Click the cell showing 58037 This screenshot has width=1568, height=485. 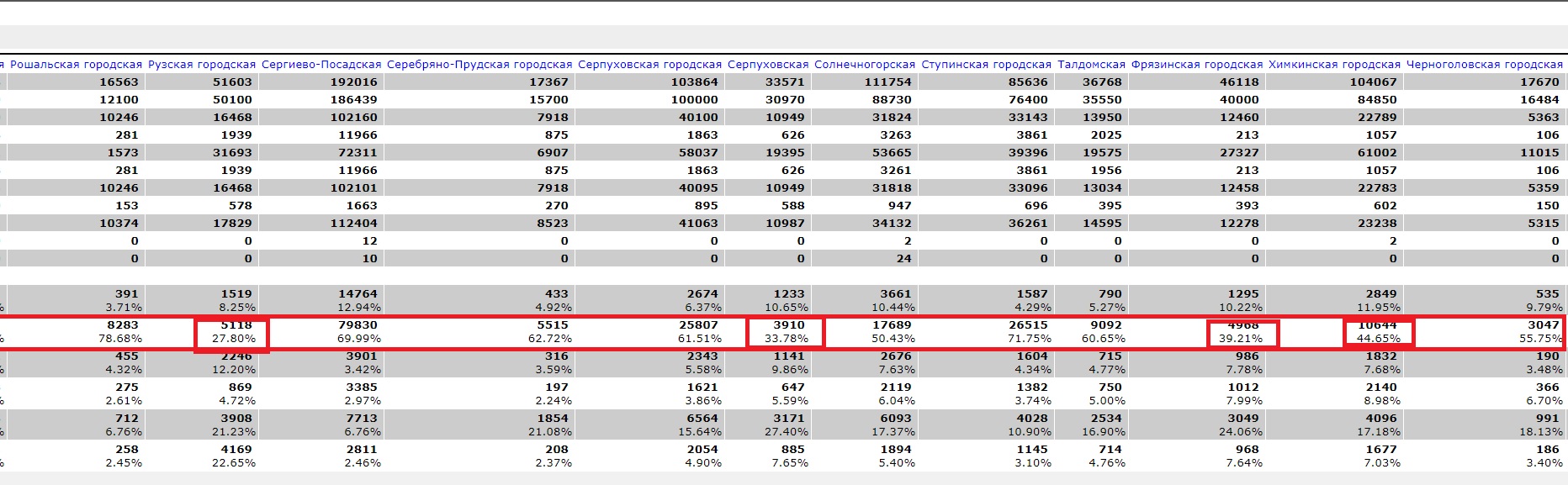tap(649, 152)
